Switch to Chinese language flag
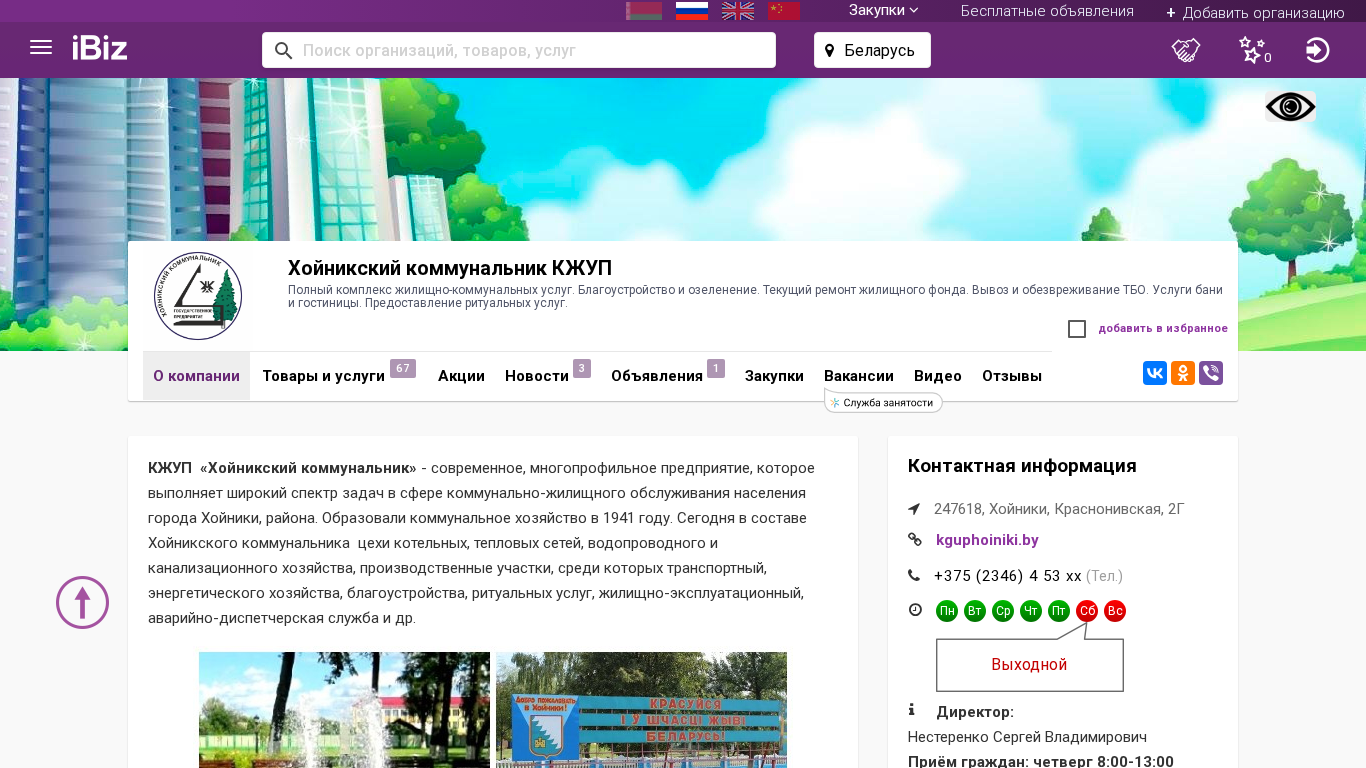The image size is (1366, 768). click(x=784, y=11)
